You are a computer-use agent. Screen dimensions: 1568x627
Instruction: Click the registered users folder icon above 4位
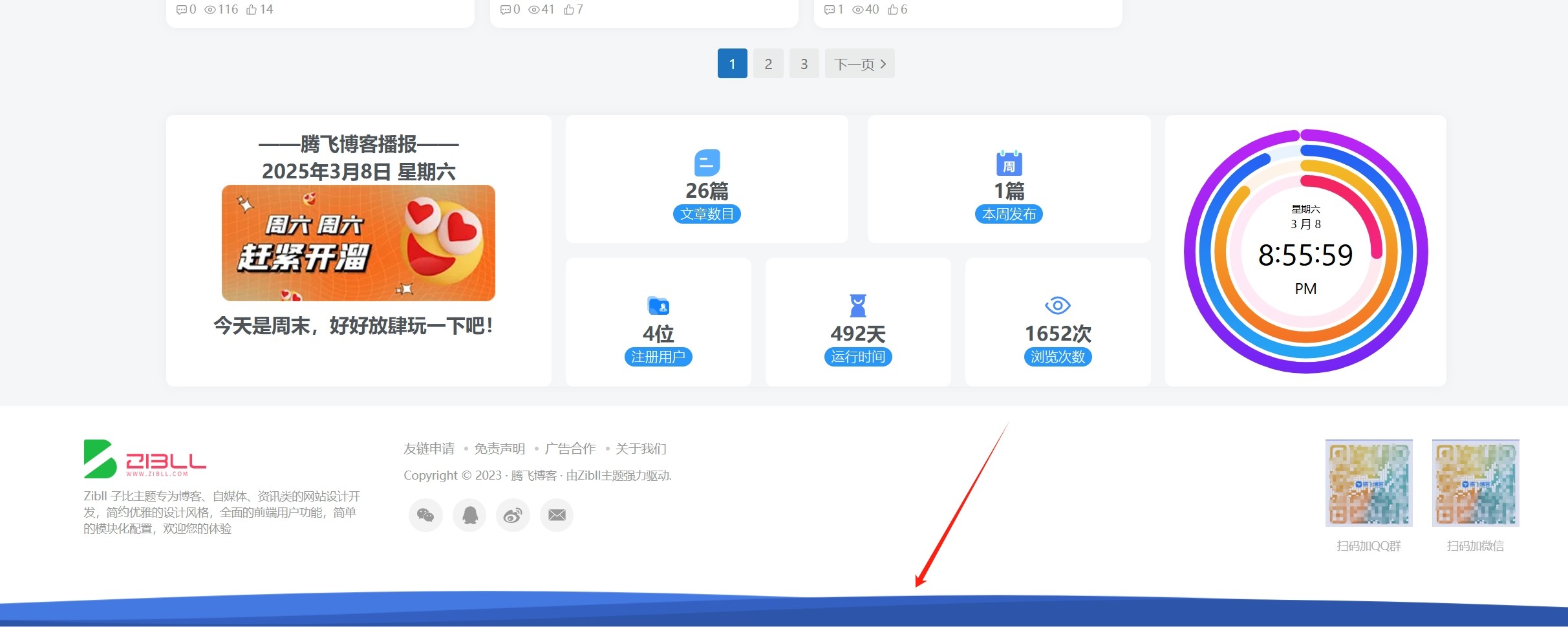click(x=658, y=306)
